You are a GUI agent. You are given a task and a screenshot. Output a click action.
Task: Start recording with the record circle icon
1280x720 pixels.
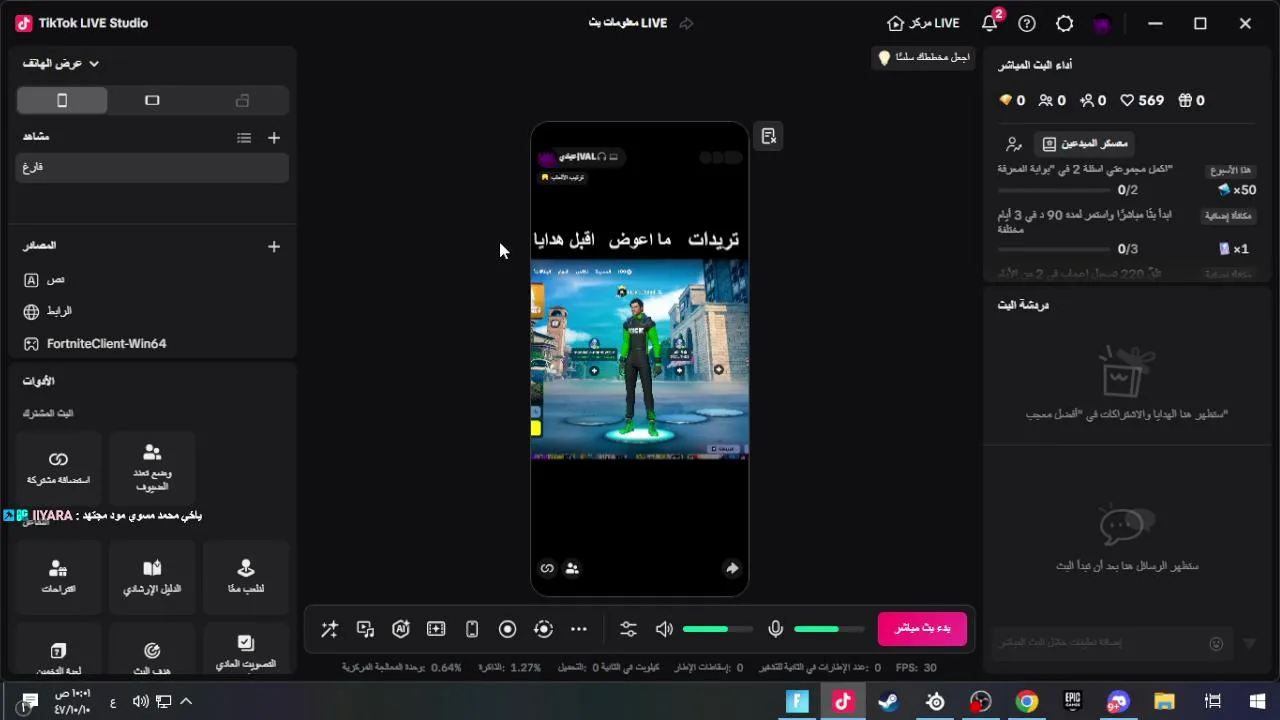pyautogui.click(x=508, y=629)
